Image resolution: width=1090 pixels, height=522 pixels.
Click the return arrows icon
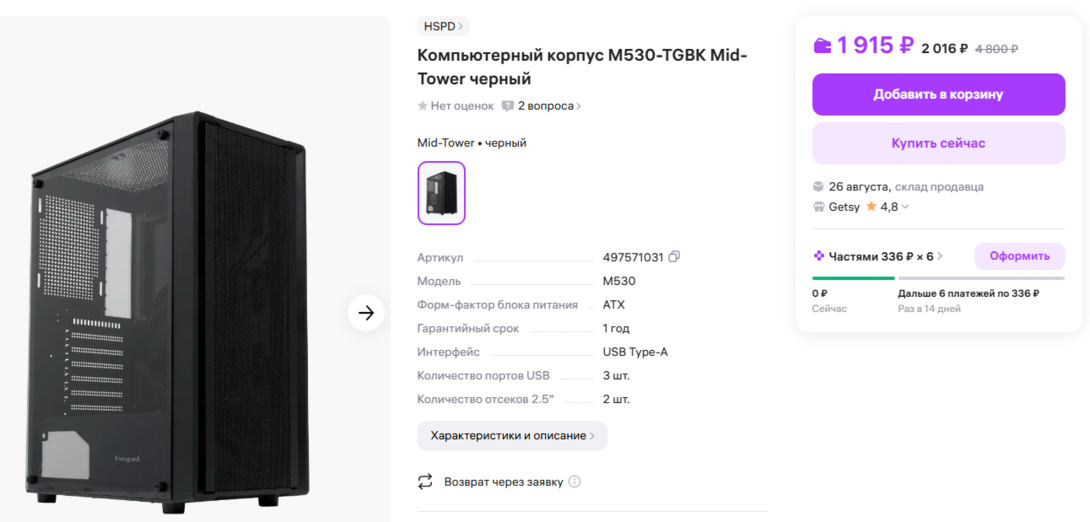coord(426,482)
